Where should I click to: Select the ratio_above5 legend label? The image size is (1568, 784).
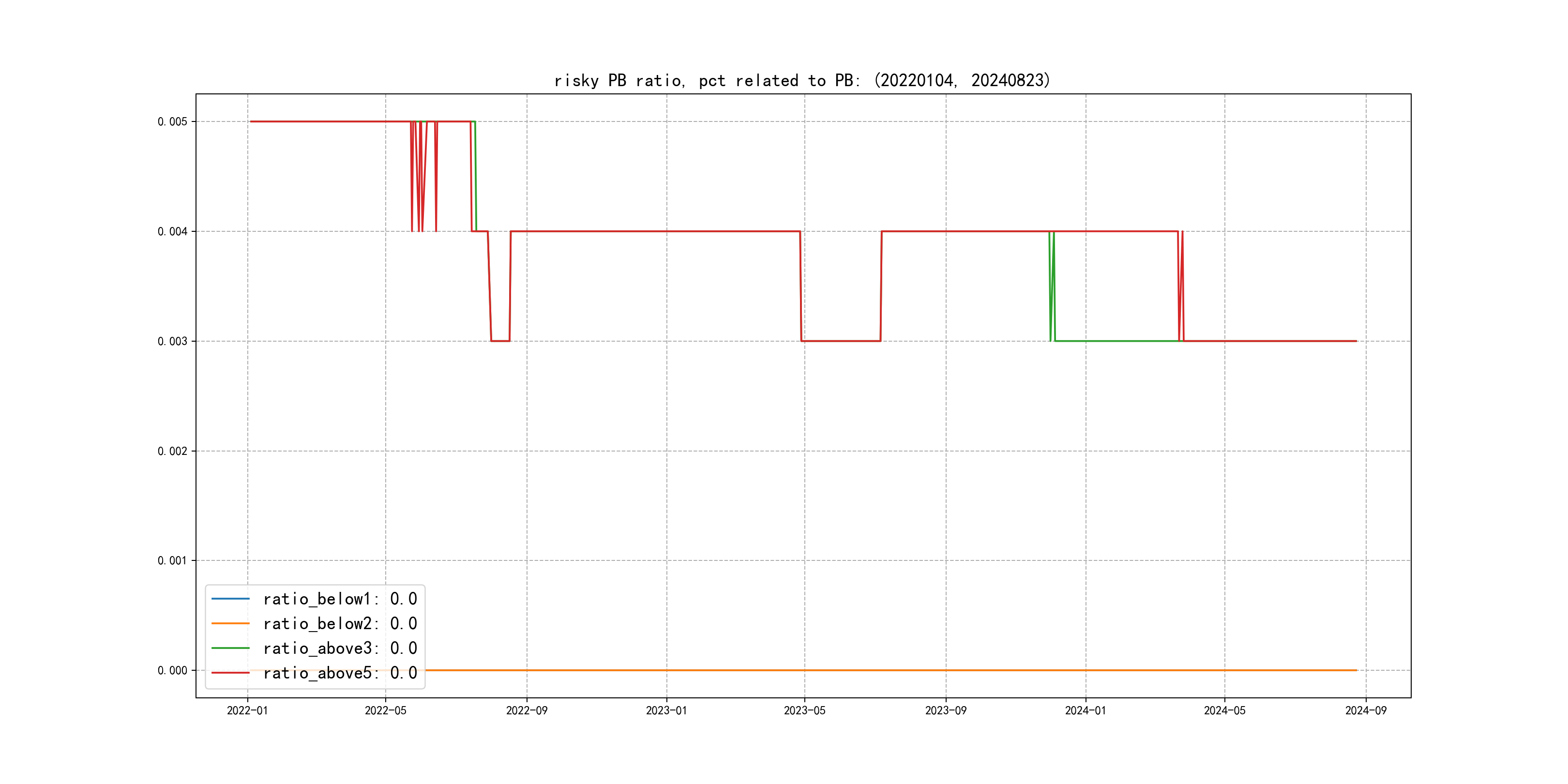(340, 673)
